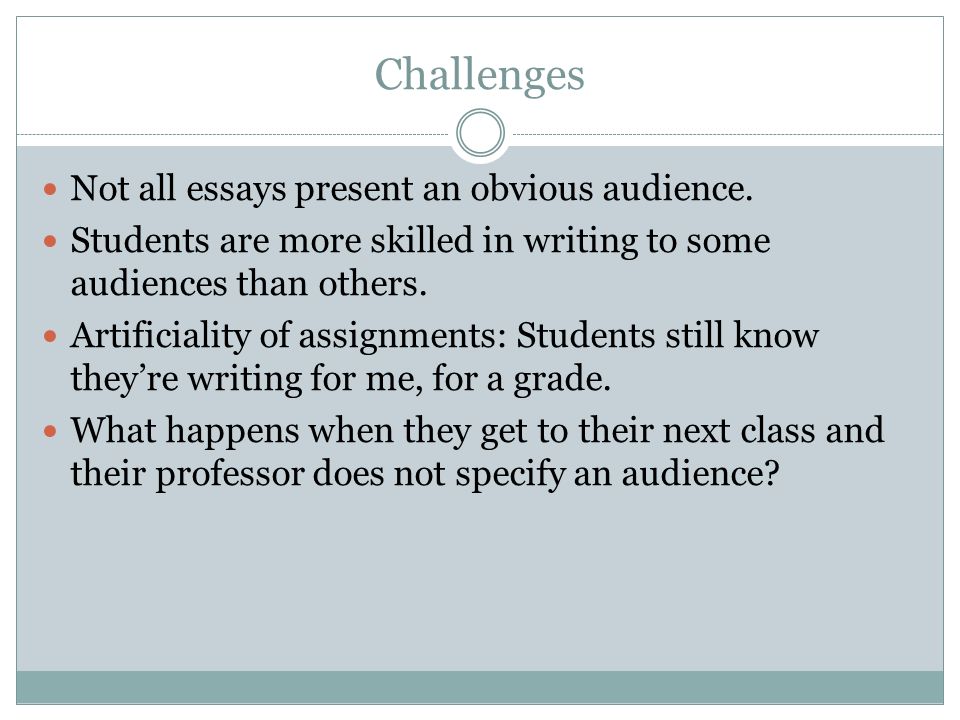This screenshot has height=720, width=960.
Task: Click the words 'Artificiality of assignments:'
Action: pyautogui.click(x=288, y=336)
